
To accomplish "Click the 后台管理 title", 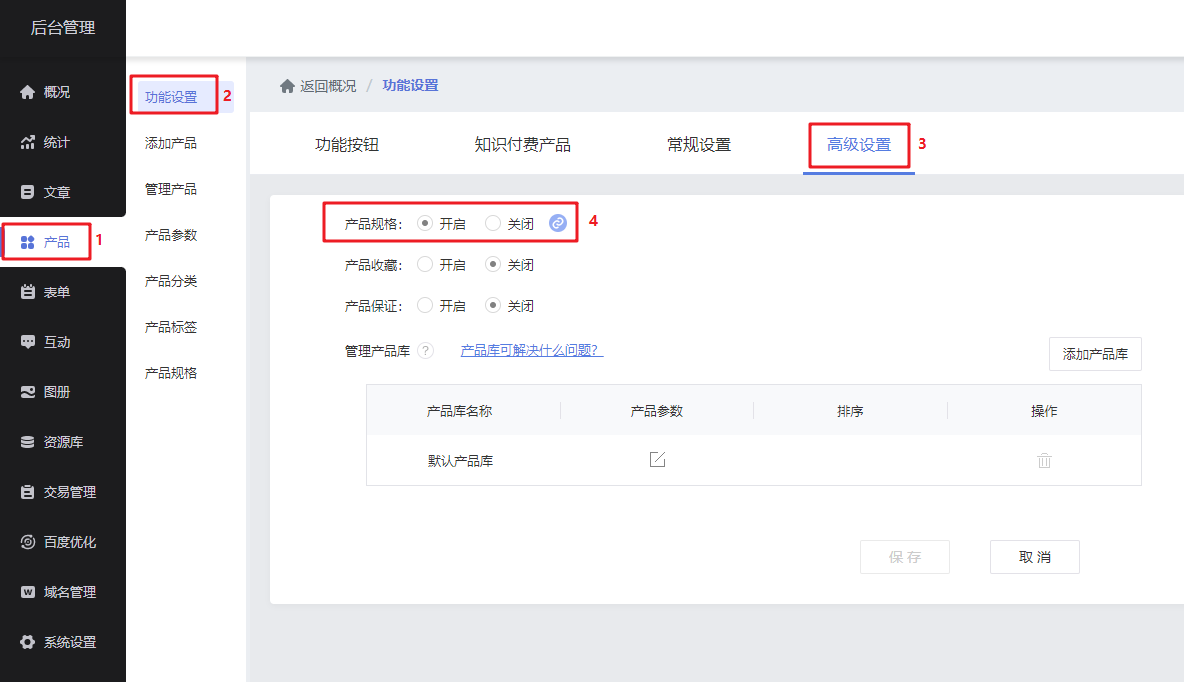I will click(x=63, y=28).
